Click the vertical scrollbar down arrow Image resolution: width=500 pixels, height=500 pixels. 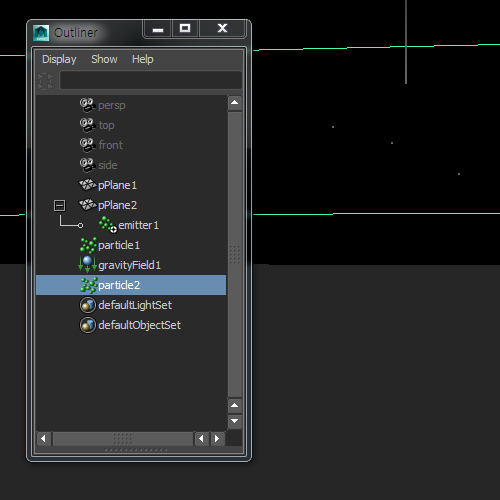click(x=235, y=421)
